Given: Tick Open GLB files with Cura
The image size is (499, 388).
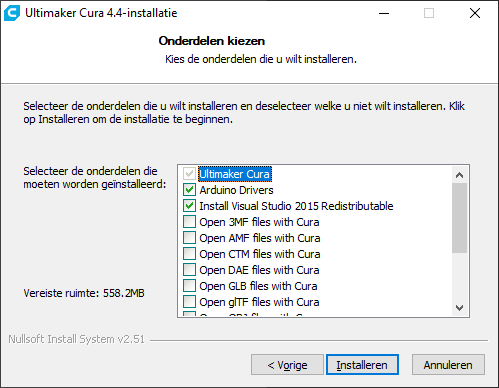Looking at the screenshot, I should tap(189, 286).
